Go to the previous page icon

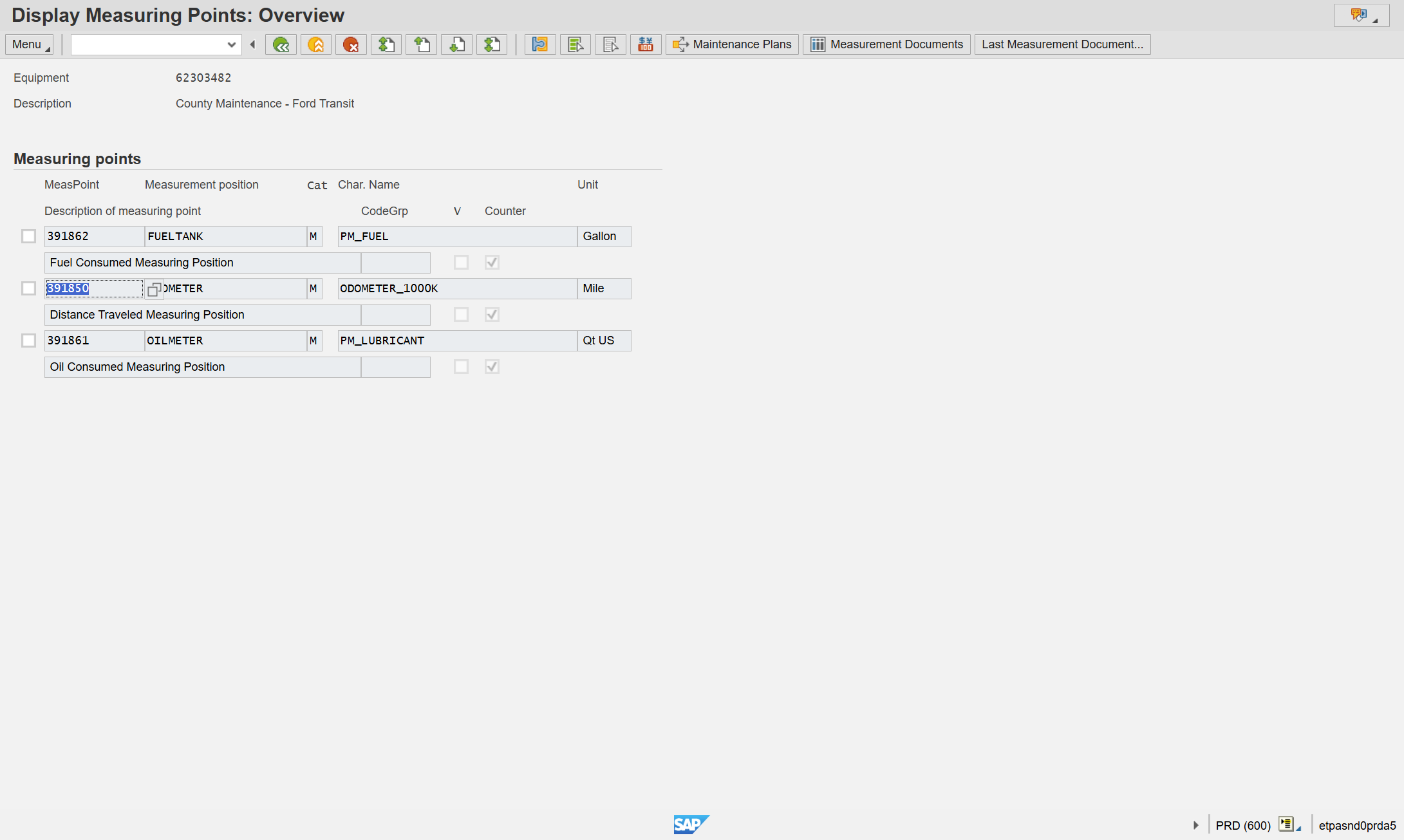point(422,44)
